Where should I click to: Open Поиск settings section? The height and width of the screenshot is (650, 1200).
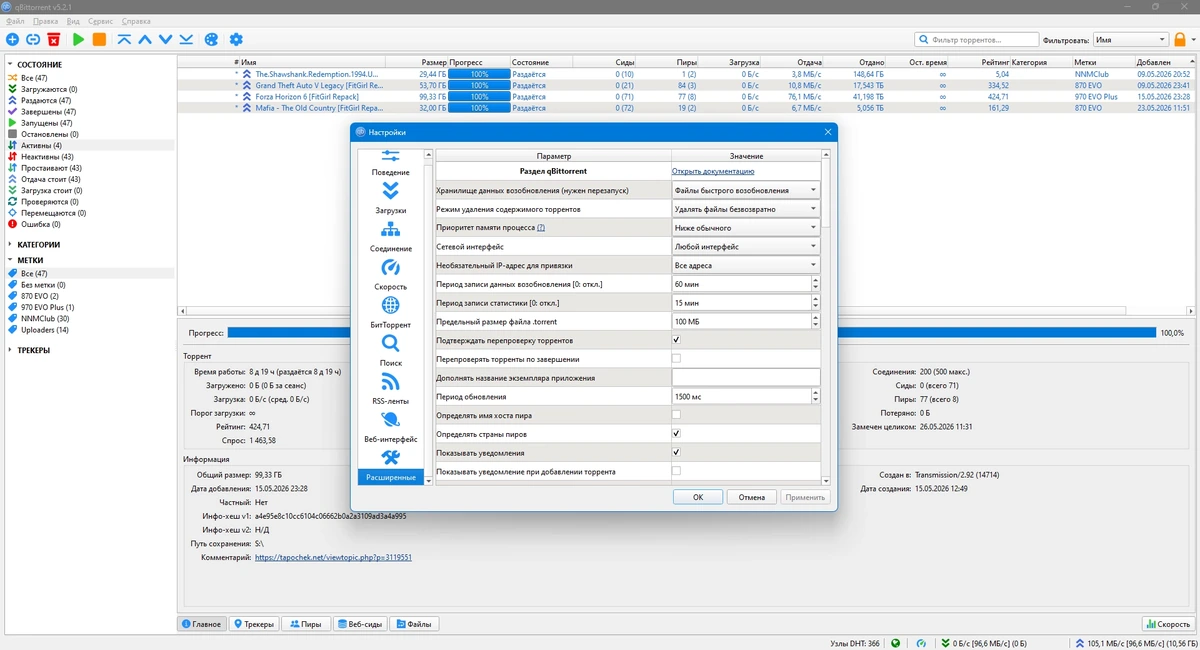[391, 351]
